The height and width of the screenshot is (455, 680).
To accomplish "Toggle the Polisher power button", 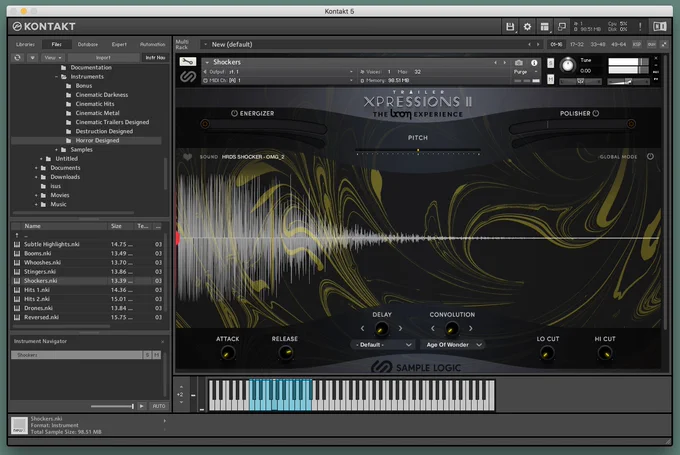I will tap(596, 113).
